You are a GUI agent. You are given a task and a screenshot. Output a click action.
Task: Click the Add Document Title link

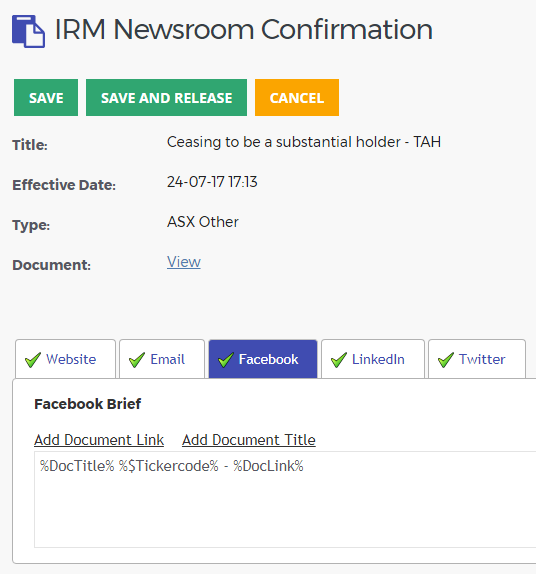(249, 440)
